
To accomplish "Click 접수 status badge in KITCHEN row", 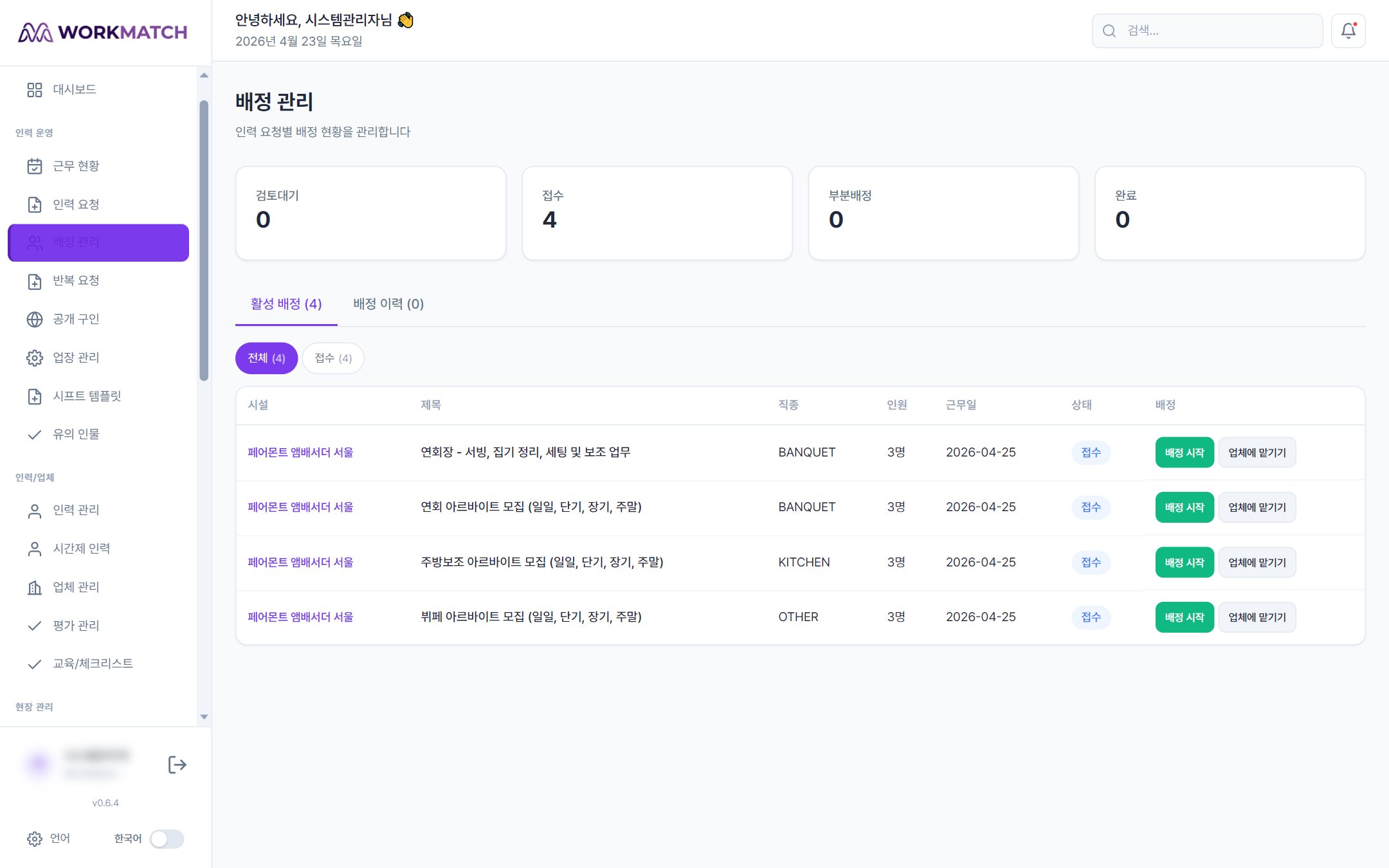I will (1091, 563).
